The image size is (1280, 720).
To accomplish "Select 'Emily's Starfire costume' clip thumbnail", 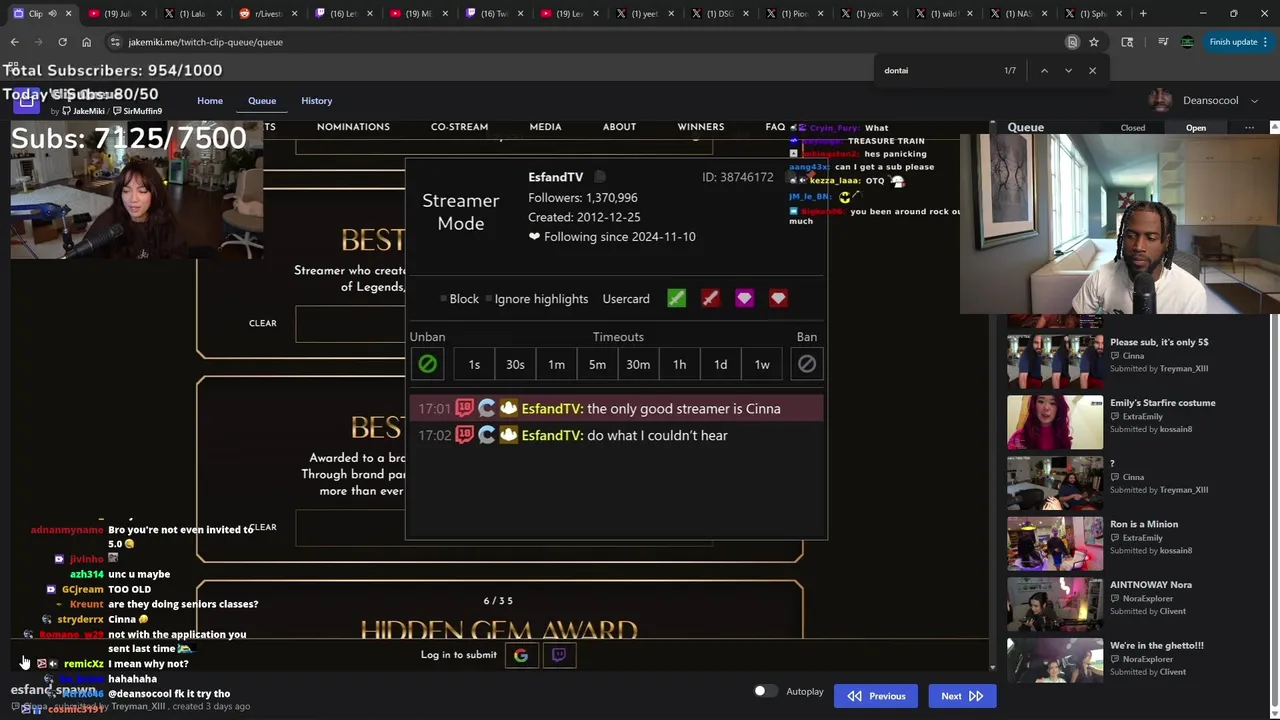I will coord(1055,421).
